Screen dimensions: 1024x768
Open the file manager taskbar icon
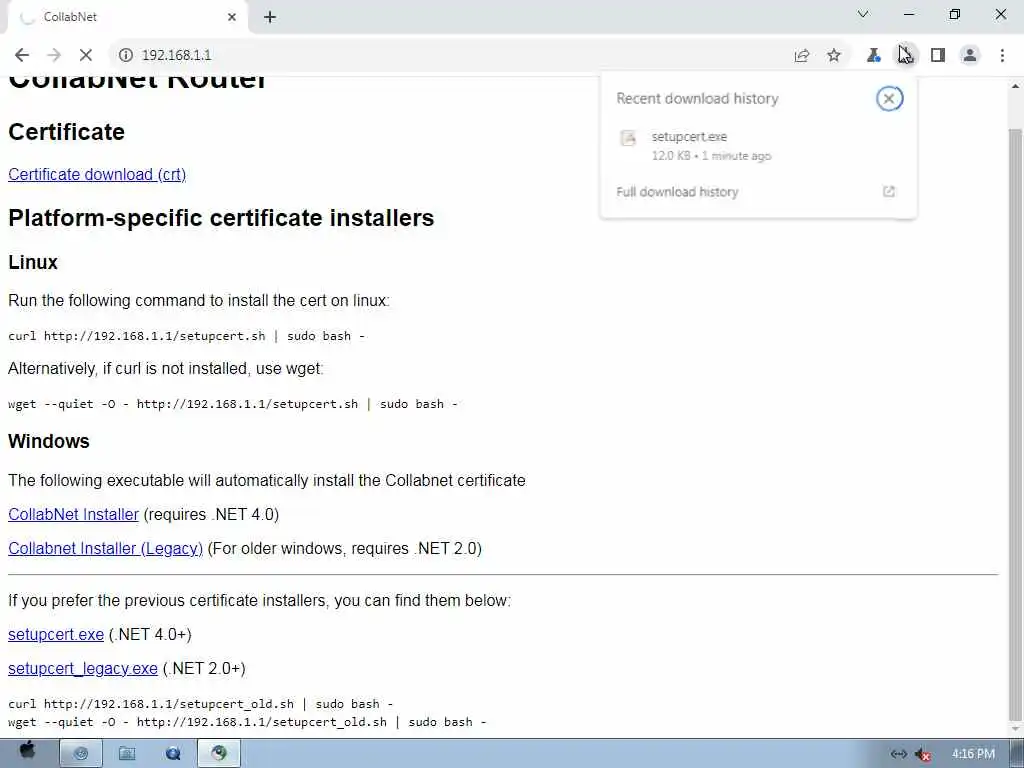[x=127, y=754]
